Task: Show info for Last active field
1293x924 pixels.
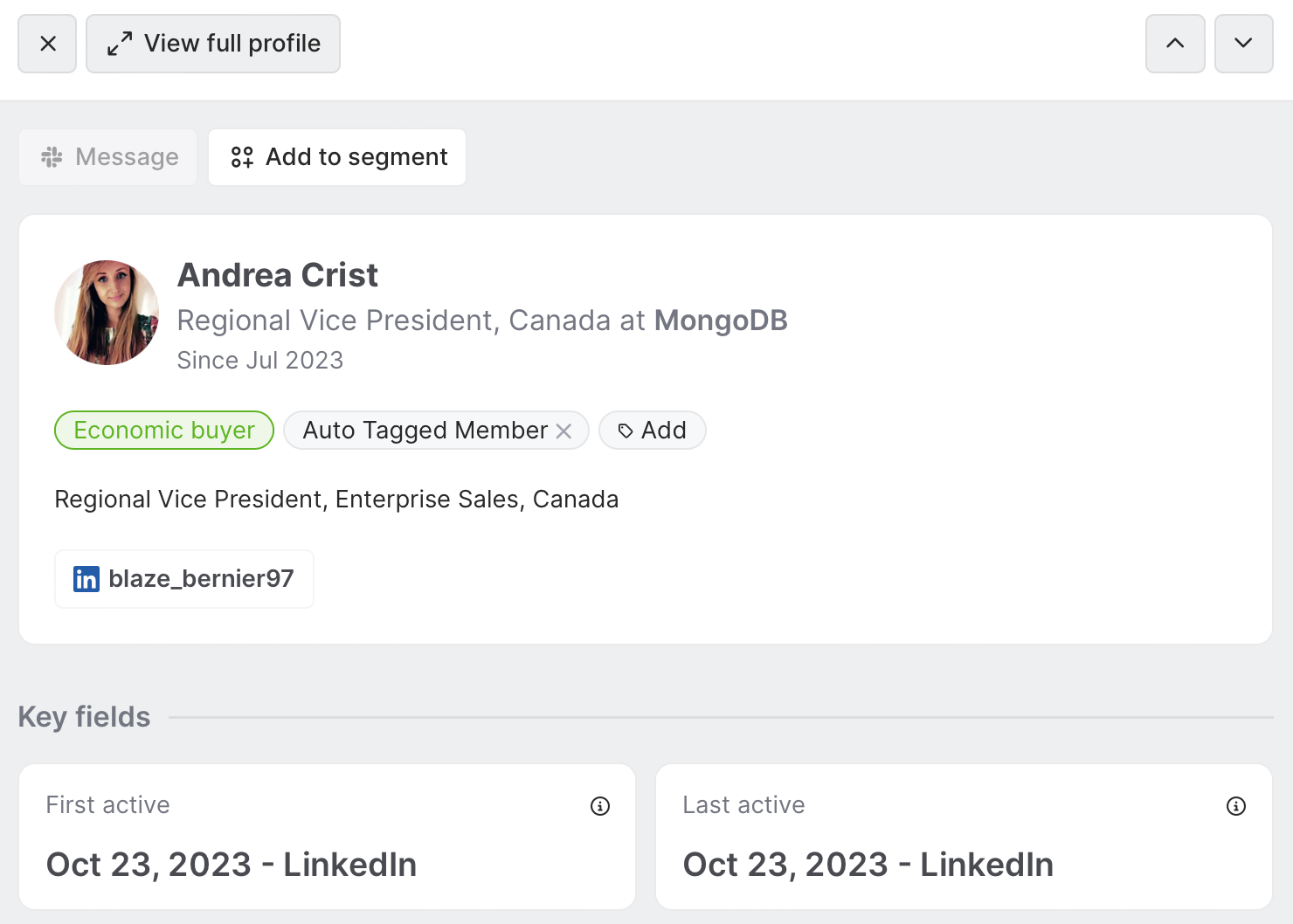Action: 1236,806
